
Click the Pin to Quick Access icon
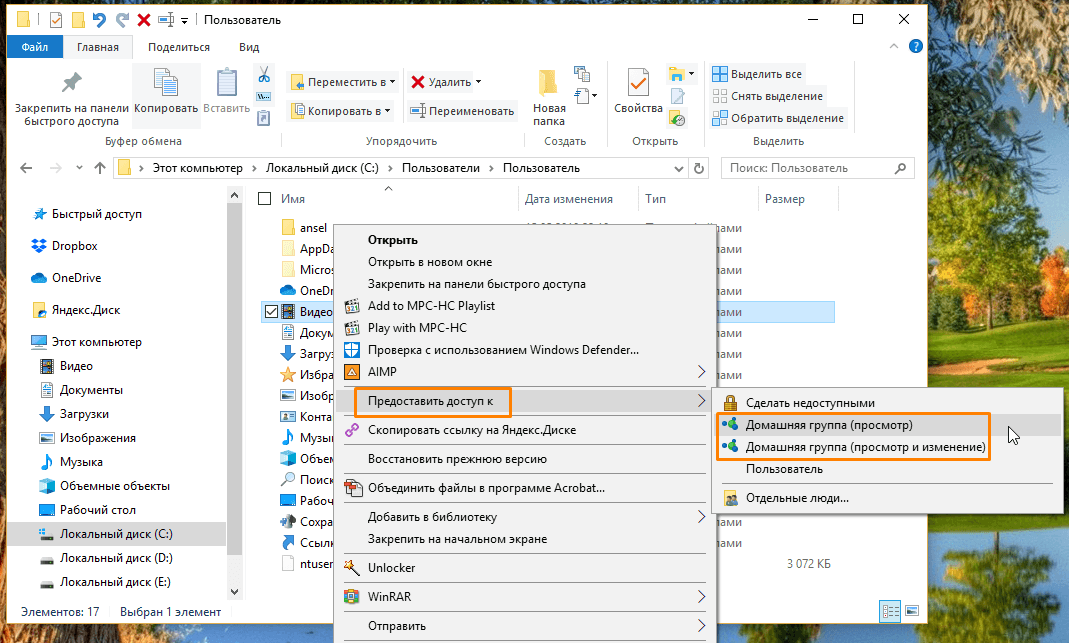[71, 83]
